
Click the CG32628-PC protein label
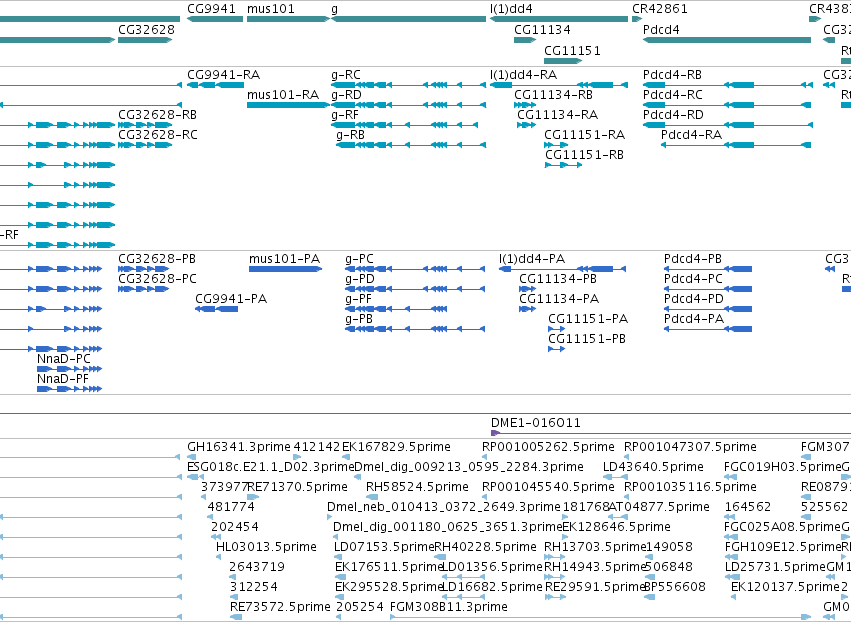click(x=157, y=279)
